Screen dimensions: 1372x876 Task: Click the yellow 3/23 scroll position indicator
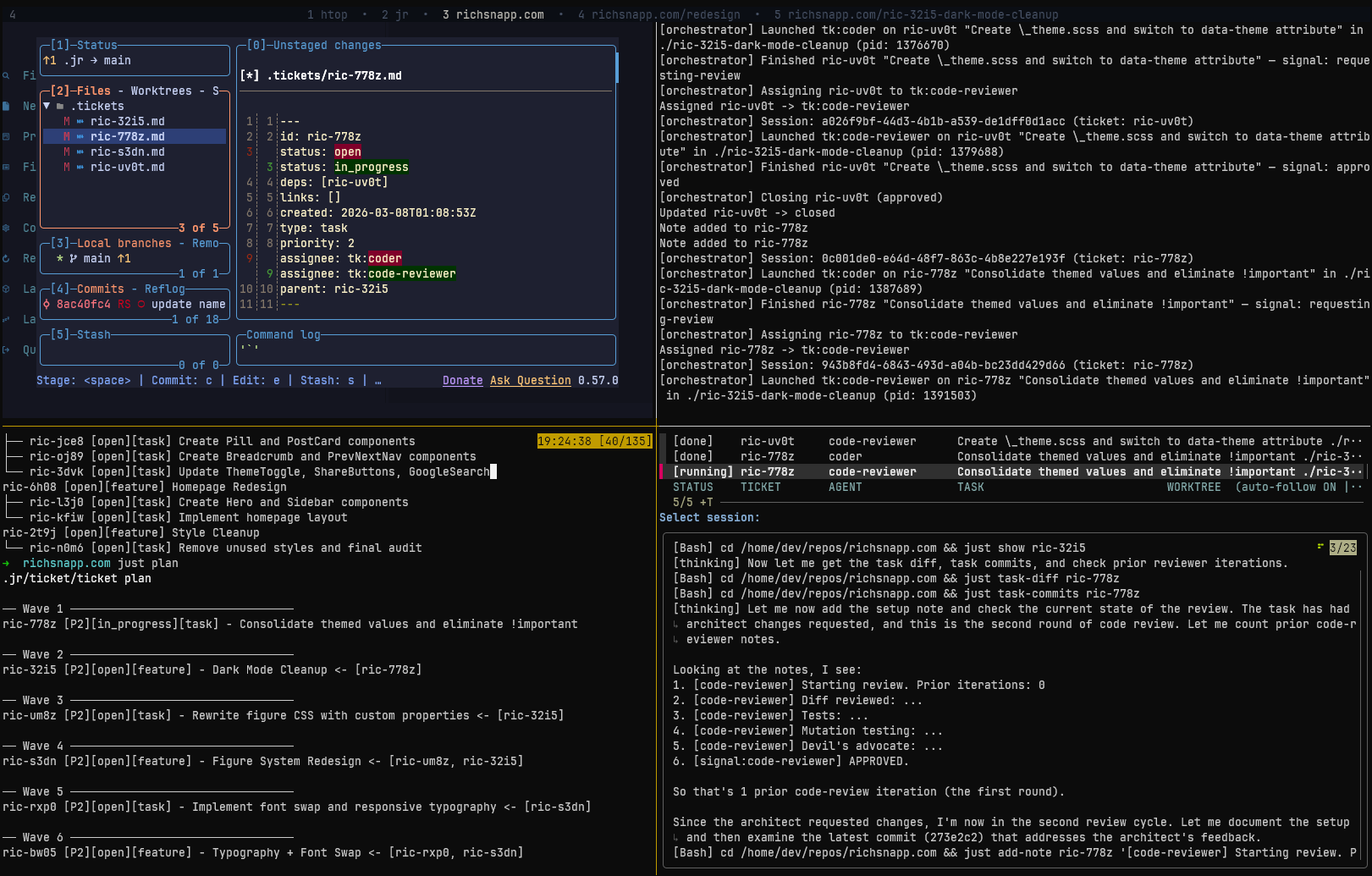[1342, 548]
